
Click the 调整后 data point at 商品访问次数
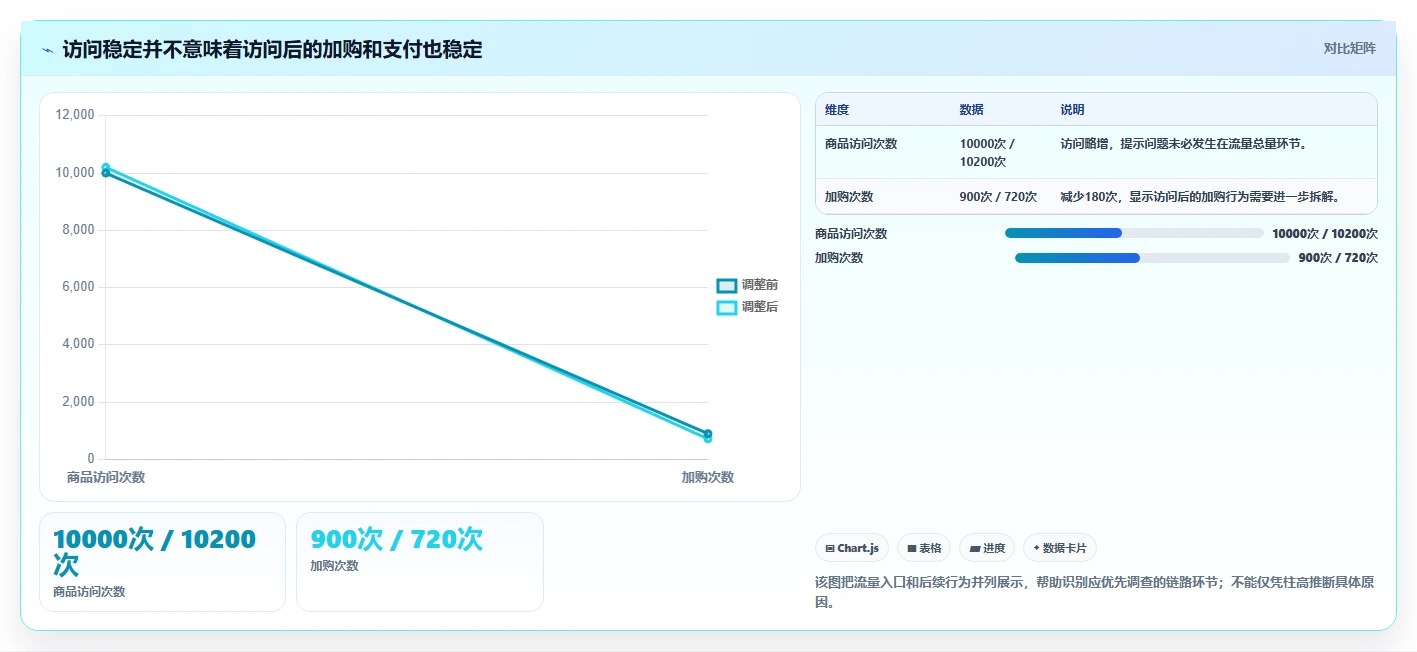coord(106,168)
